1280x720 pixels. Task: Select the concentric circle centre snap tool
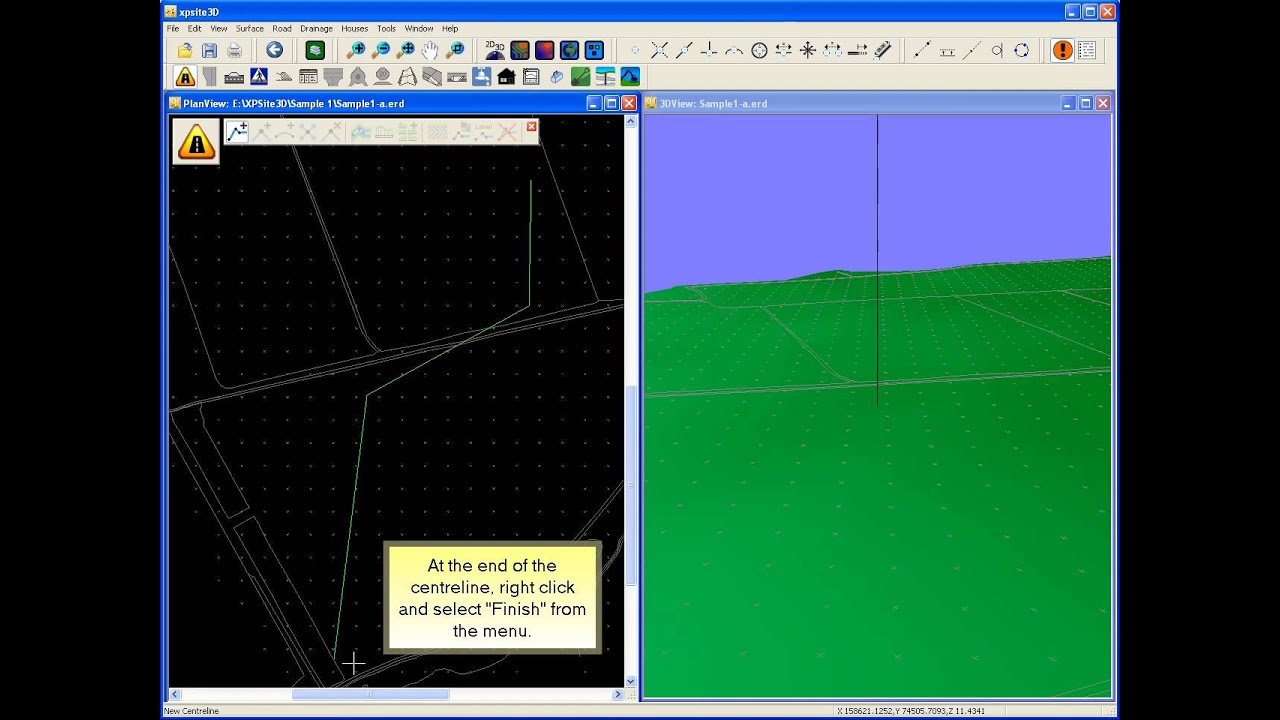click(759, 50)
